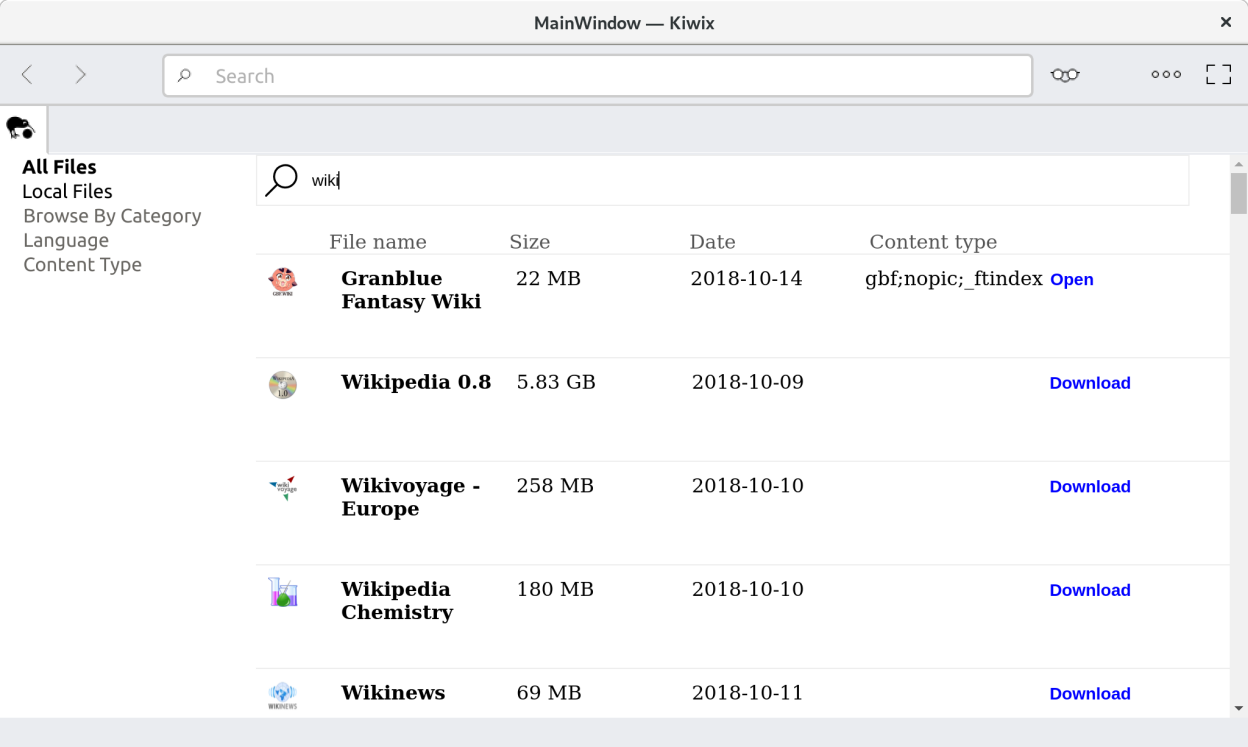Viewport: 1248px width, 747px height.
Task: Click the forward navigation arrow
Action: (x=81, y=75)
